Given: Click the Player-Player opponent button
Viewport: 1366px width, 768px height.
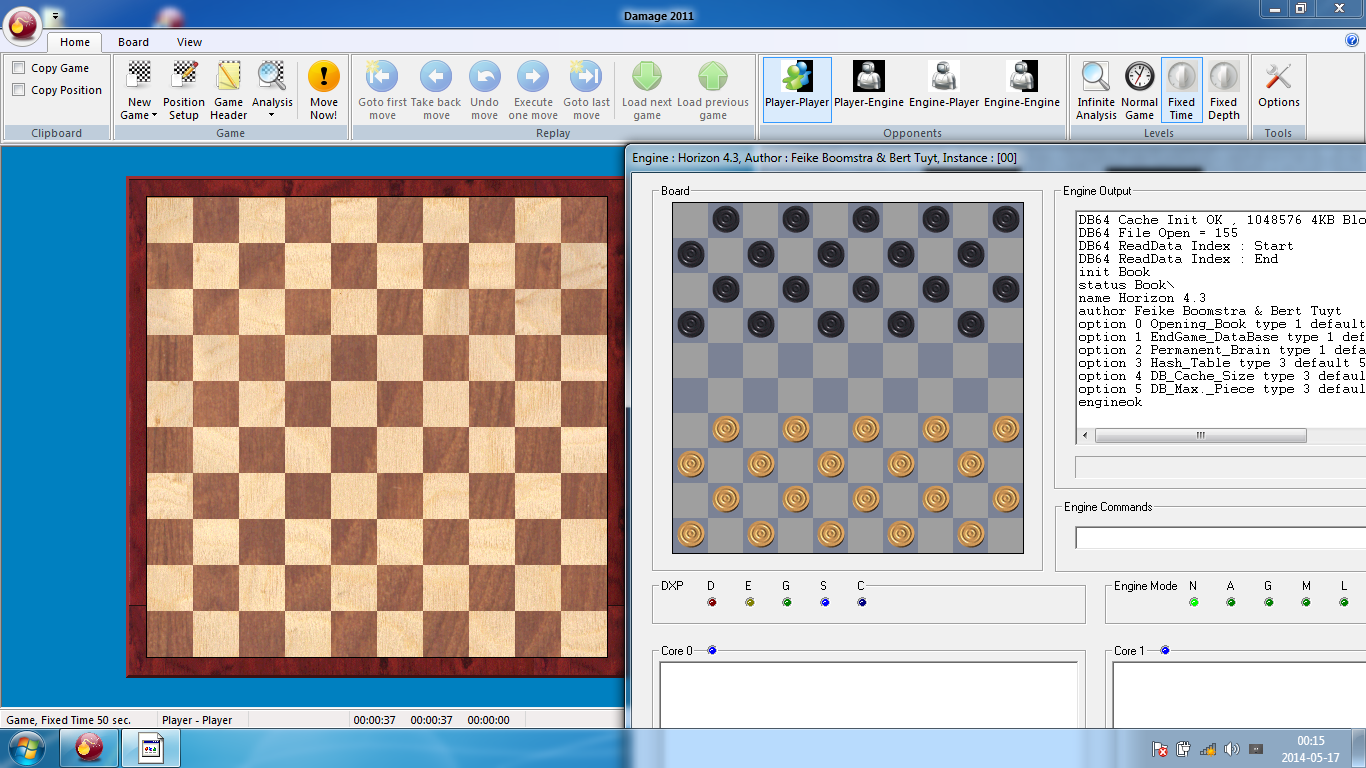Looking at the screenshot, I should point(797,88).
